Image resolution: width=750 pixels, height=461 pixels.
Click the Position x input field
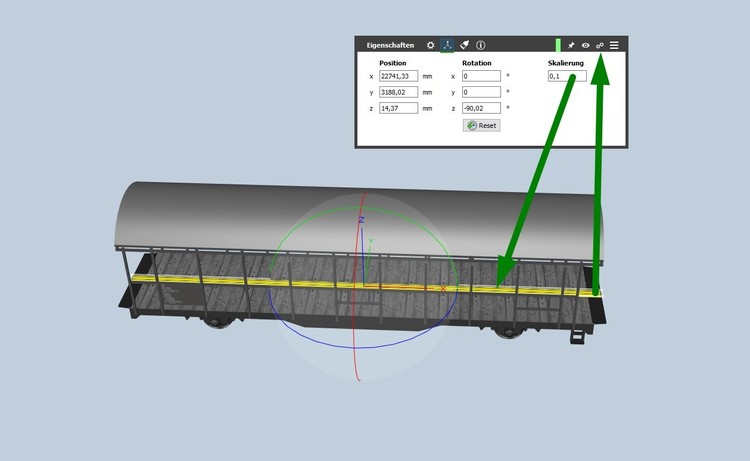398,76
